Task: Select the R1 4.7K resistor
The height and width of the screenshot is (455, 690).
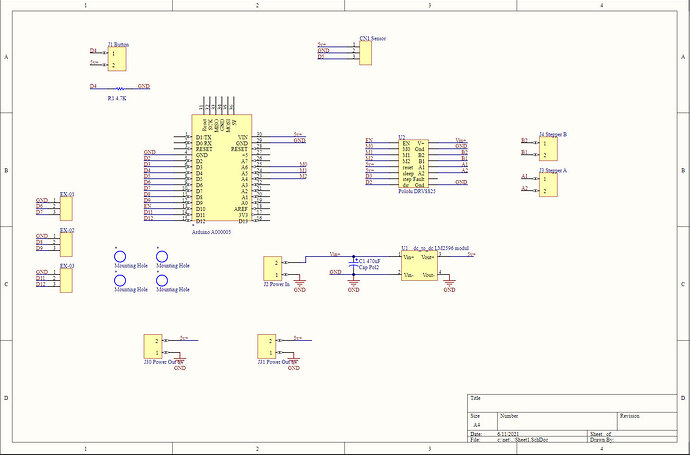Action: pyautogui.click(x=120, y=88)
